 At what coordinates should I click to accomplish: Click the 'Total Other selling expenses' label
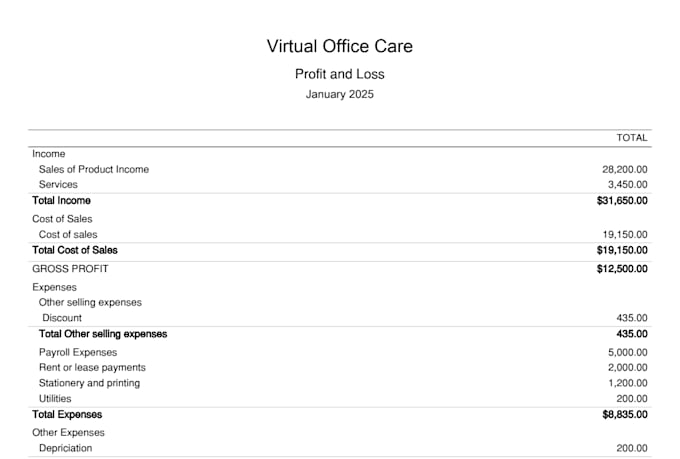tap(103, 334)
